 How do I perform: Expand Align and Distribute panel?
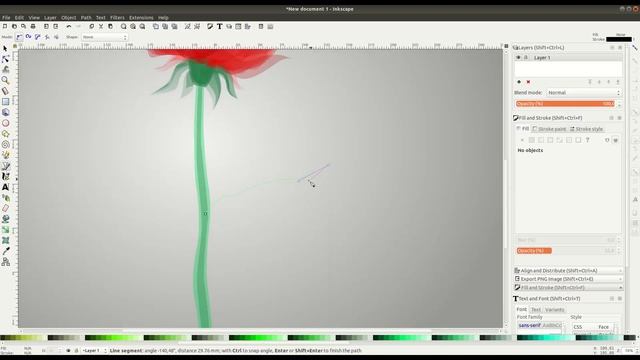click(x=568, y=271)
